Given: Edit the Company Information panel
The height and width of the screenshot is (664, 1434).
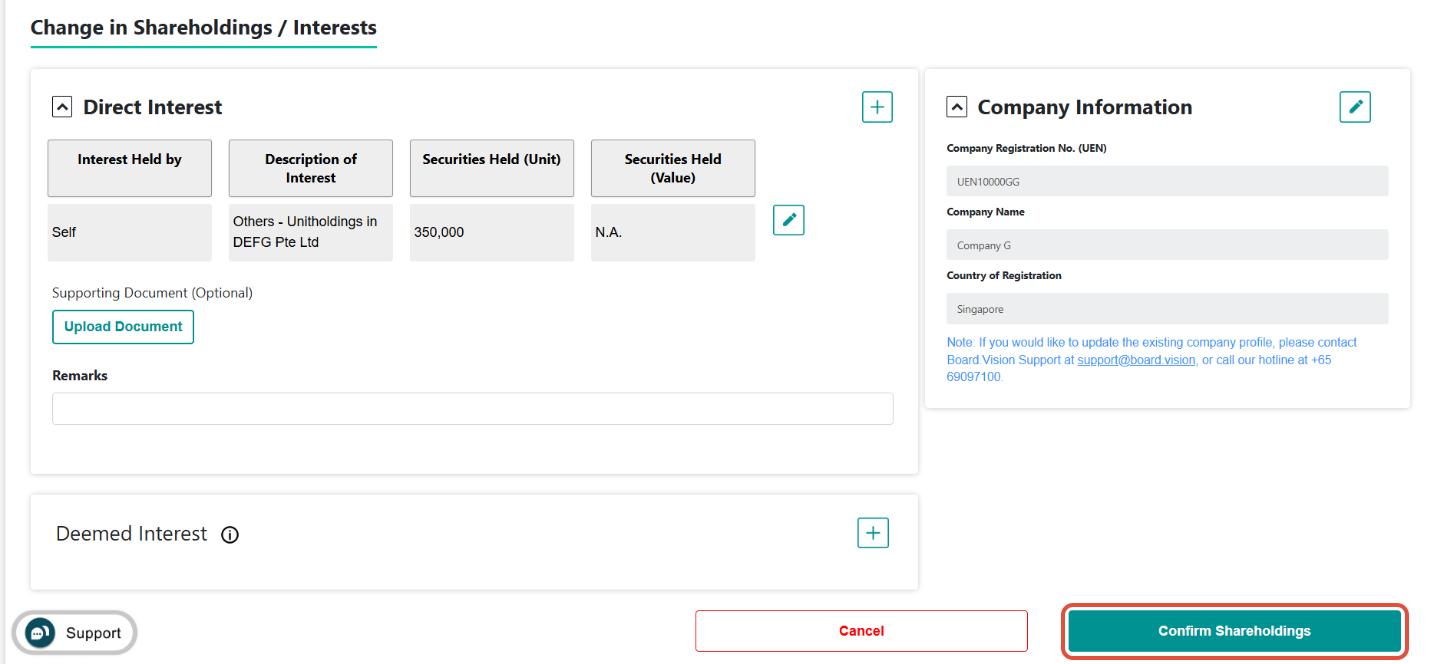Looking at the screenshot, I should pos(1355,107).
